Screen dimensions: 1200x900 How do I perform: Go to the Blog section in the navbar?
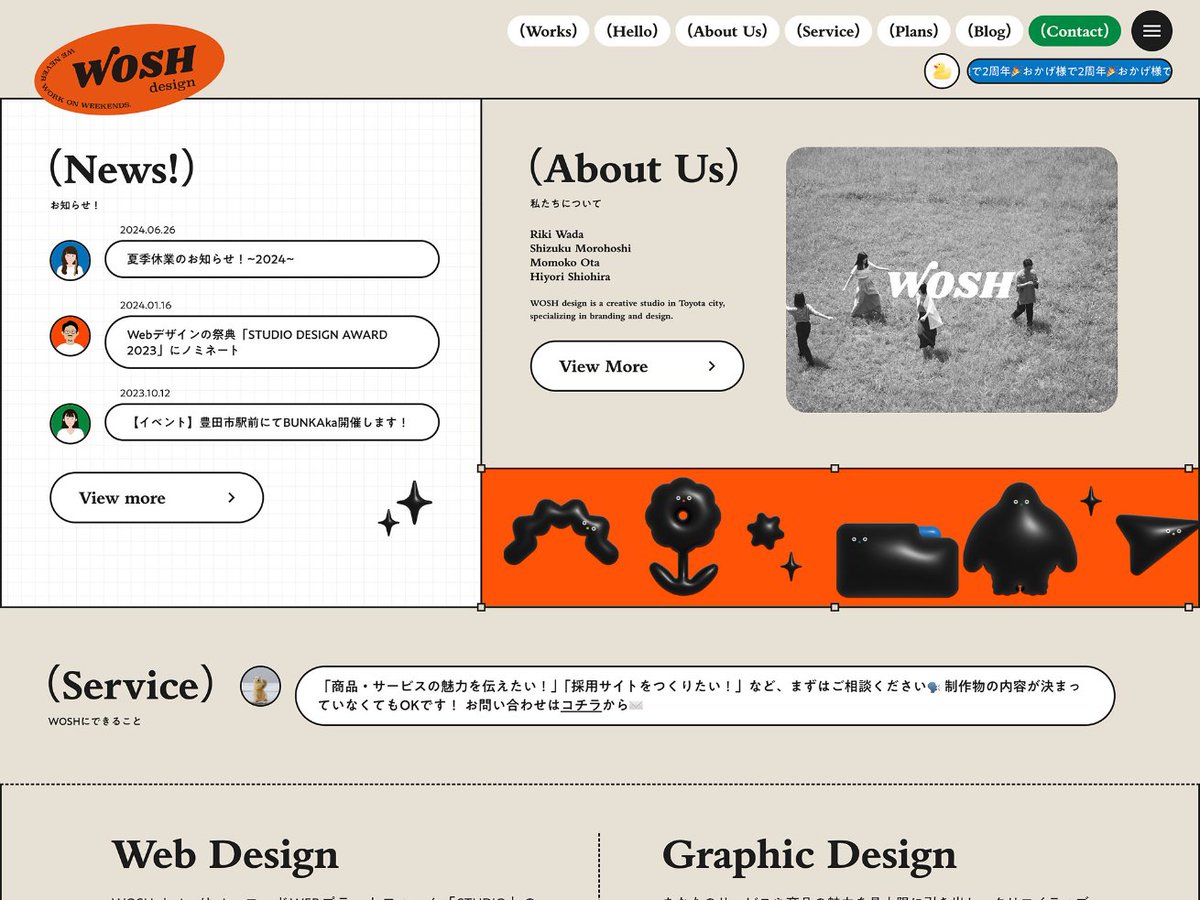[988, 31]
